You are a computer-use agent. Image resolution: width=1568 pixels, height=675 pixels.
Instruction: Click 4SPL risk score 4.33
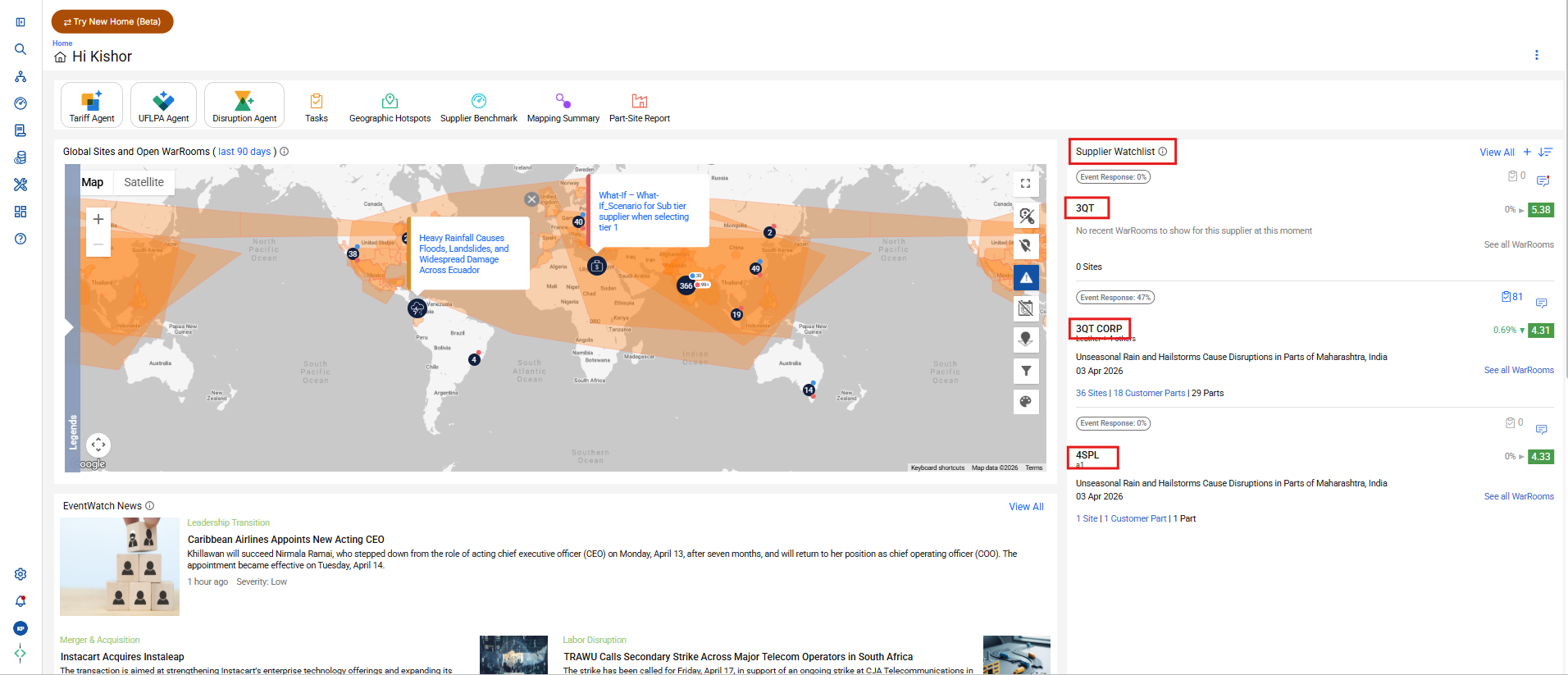pyautogui.click(x=1541, y=457)
